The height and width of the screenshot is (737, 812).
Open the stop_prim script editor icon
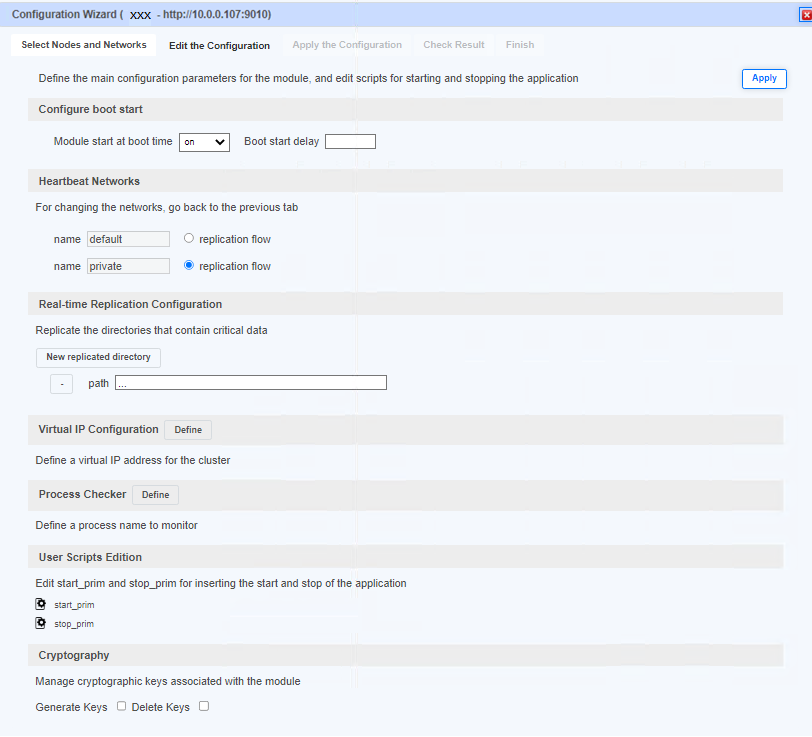tap(38, 623)
